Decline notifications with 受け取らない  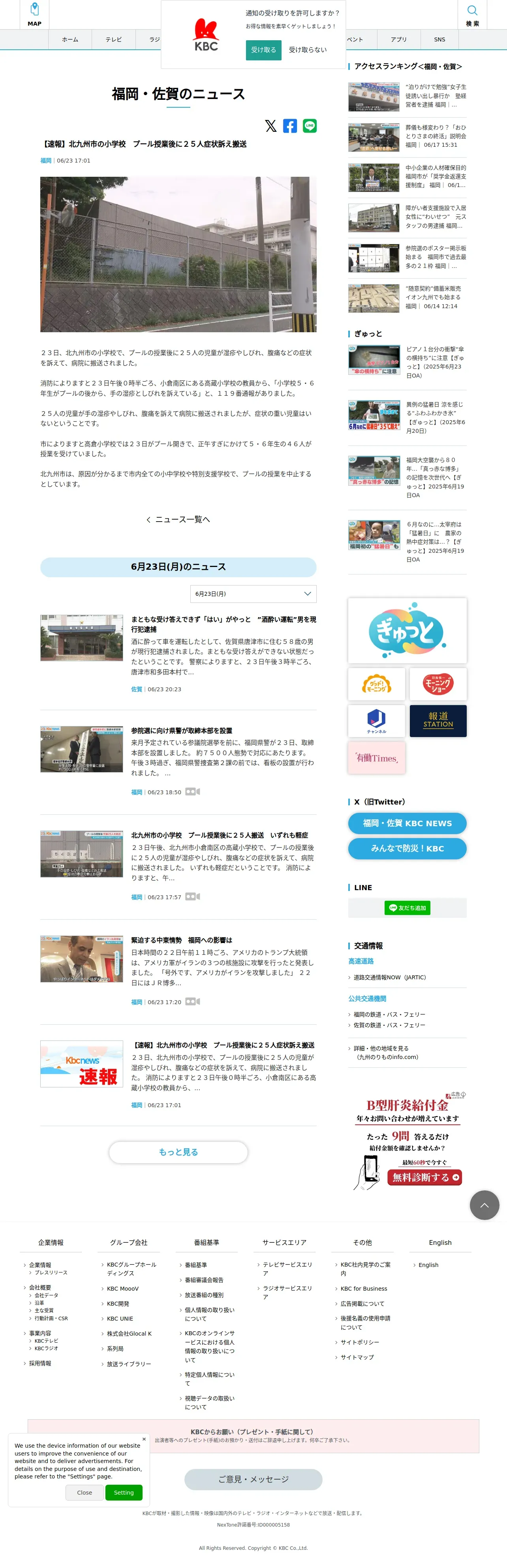point(308,50)
